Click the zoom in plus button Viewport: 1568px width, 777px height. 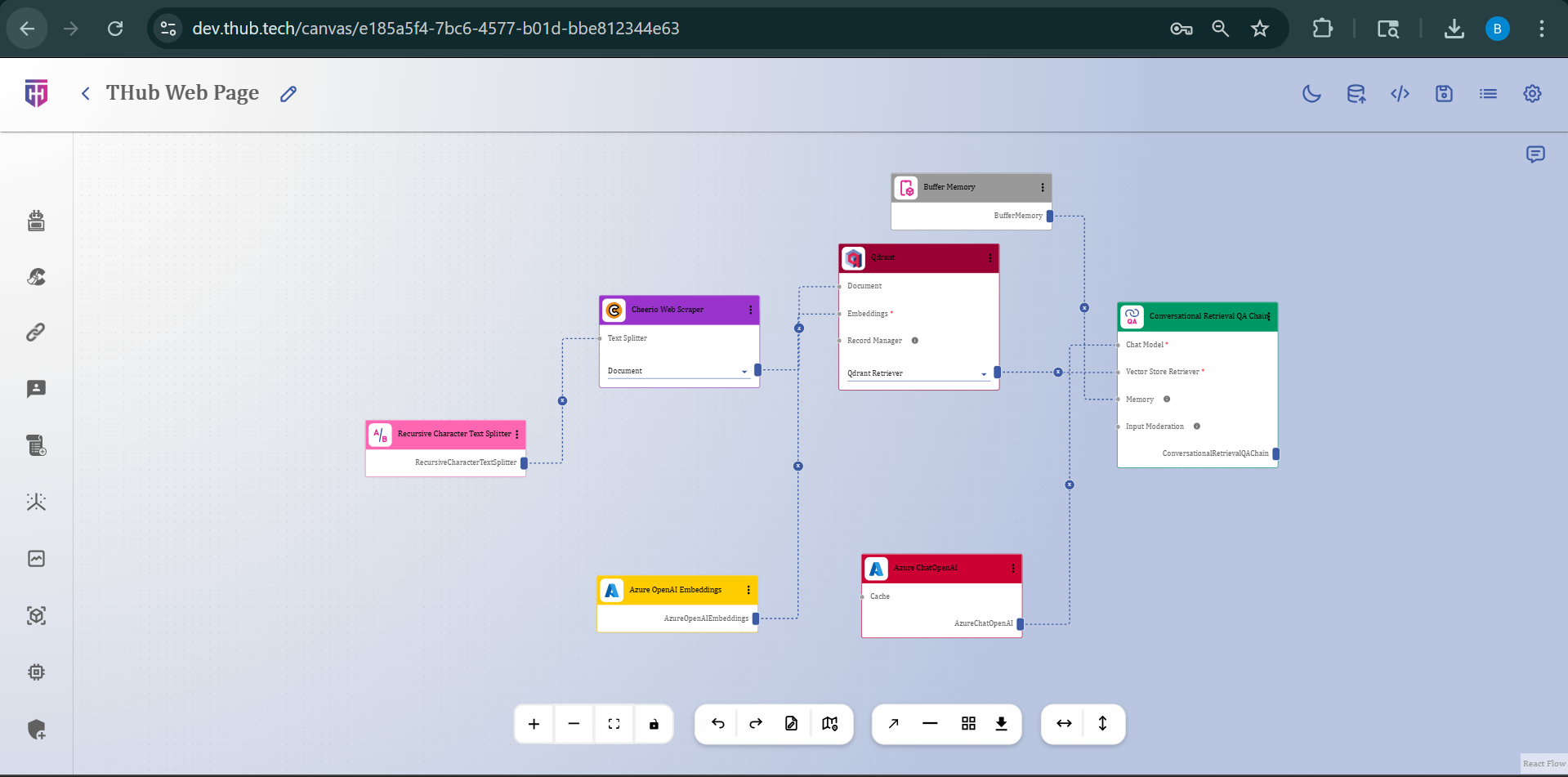click(x=534, y=724)
